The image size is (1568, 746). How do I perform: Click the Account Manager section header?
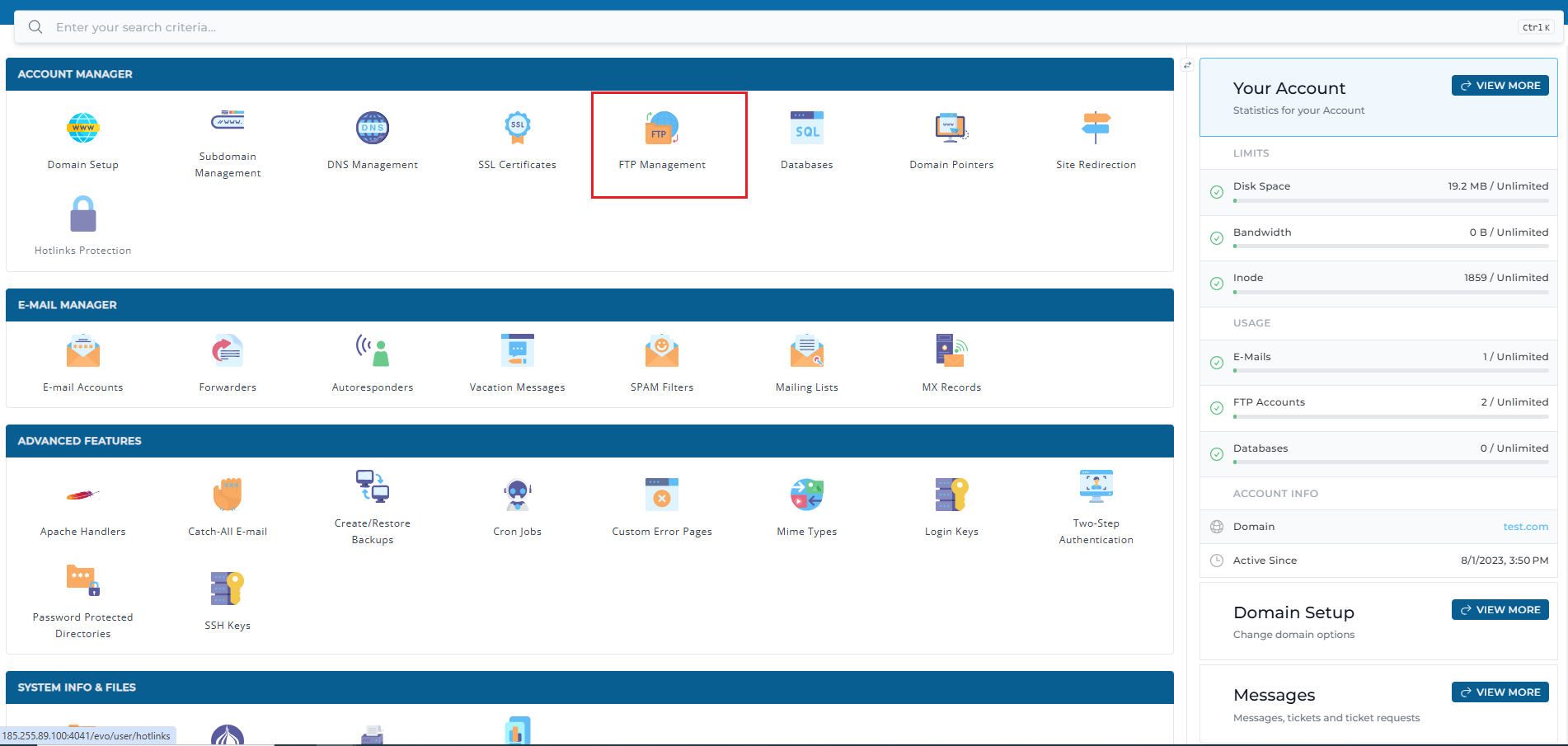[75, 74]
